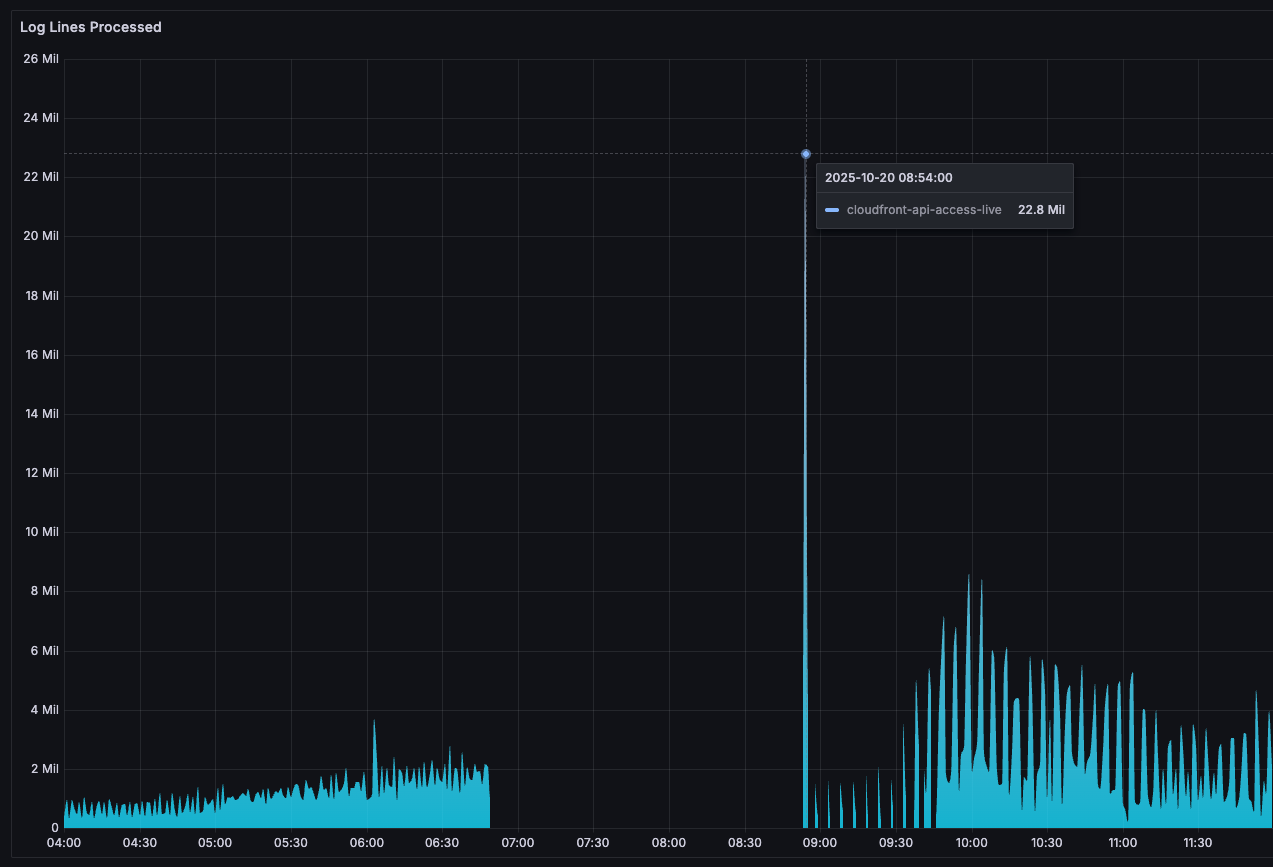Click the 06:00 label on the time axis
Viewport: 1273px width, 867px height.
[367, 843]
